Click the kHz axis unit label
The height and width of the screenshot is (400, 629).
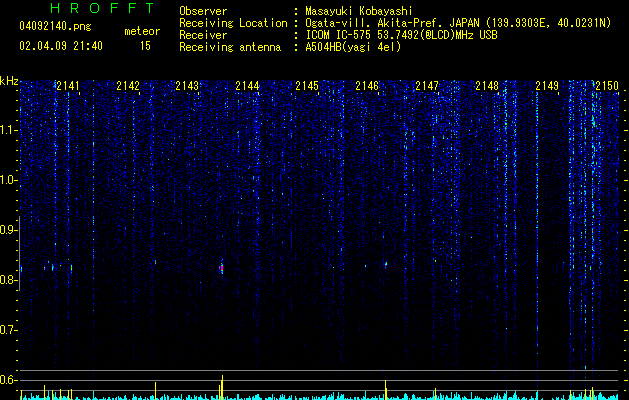(9, 81)
